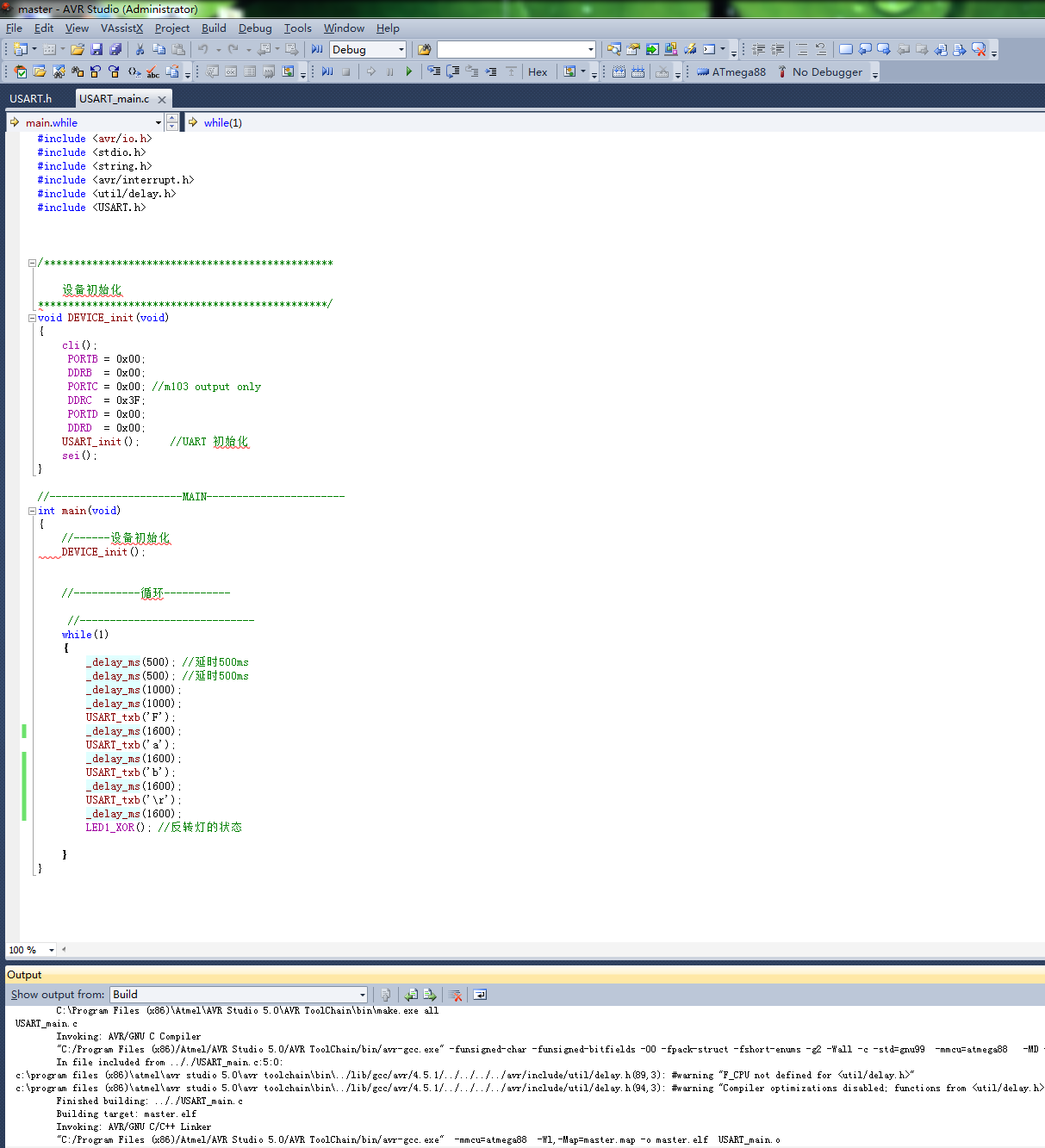The image size is (1045, 1148).
Task: Click the Copy icon in toolbar
Action: [159, 50]
